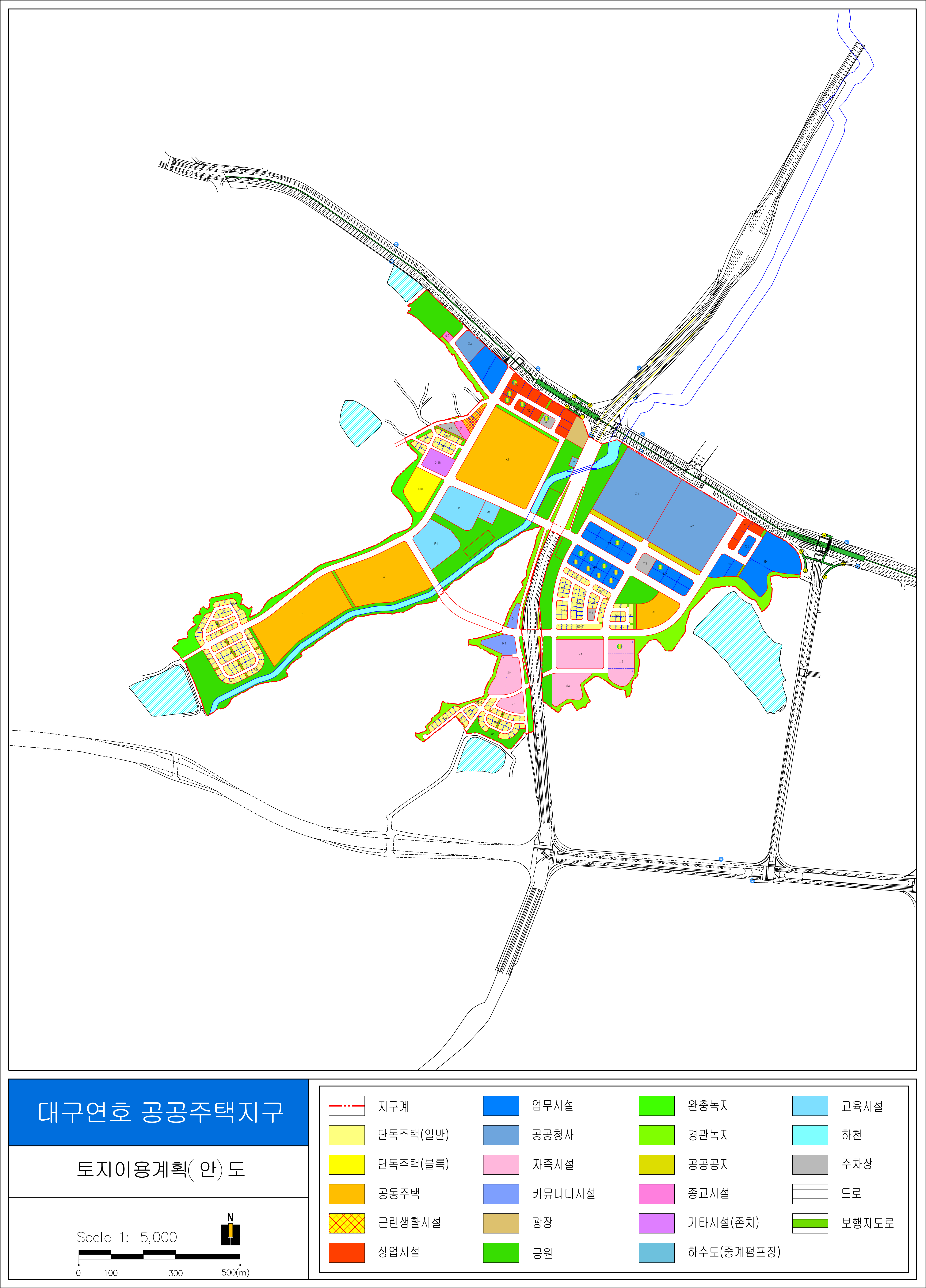Click the '공공청사' legend label
This screenshot has width=926, height=1288.
click(x=552, y=1135)
